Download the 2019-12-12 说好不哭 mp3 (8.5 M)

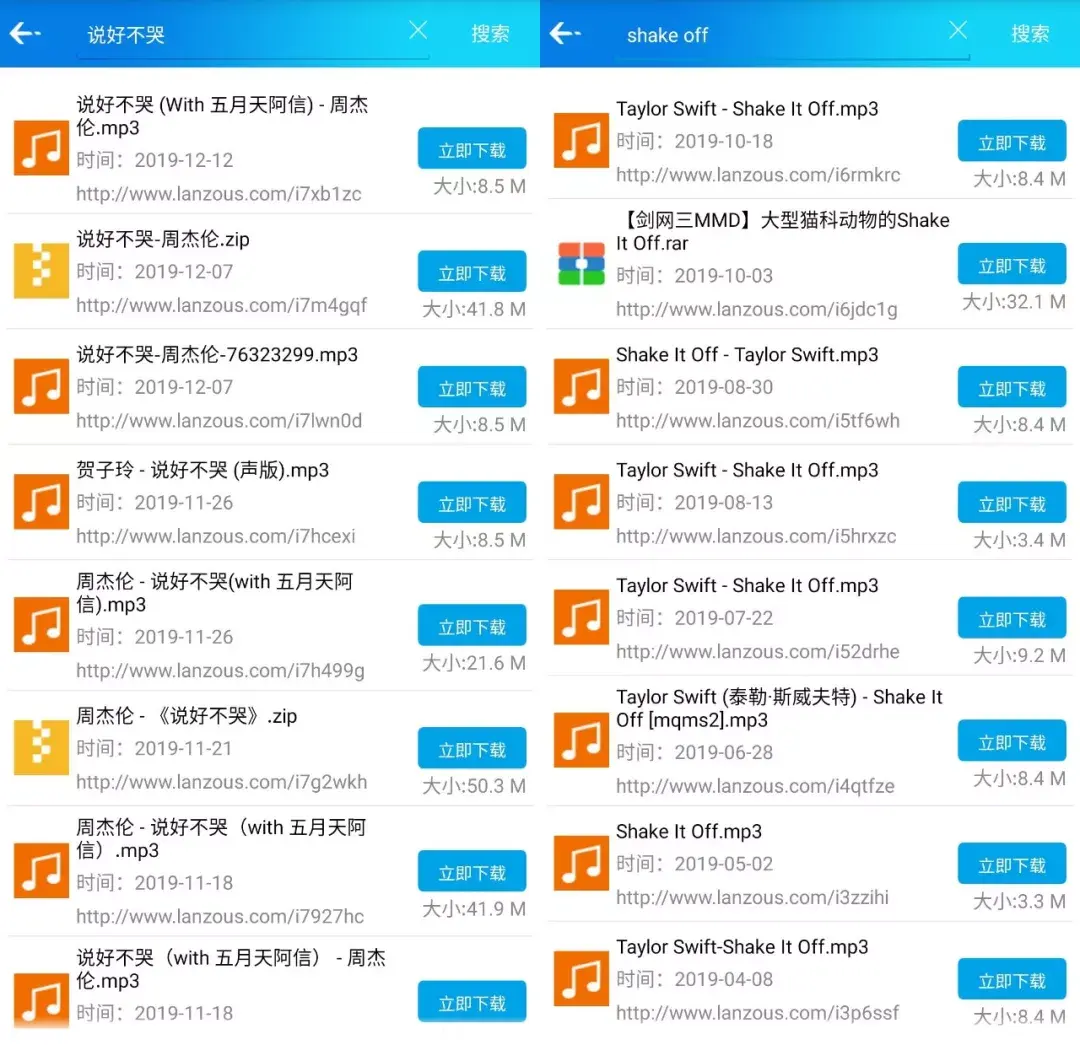(x=472, y=149)
